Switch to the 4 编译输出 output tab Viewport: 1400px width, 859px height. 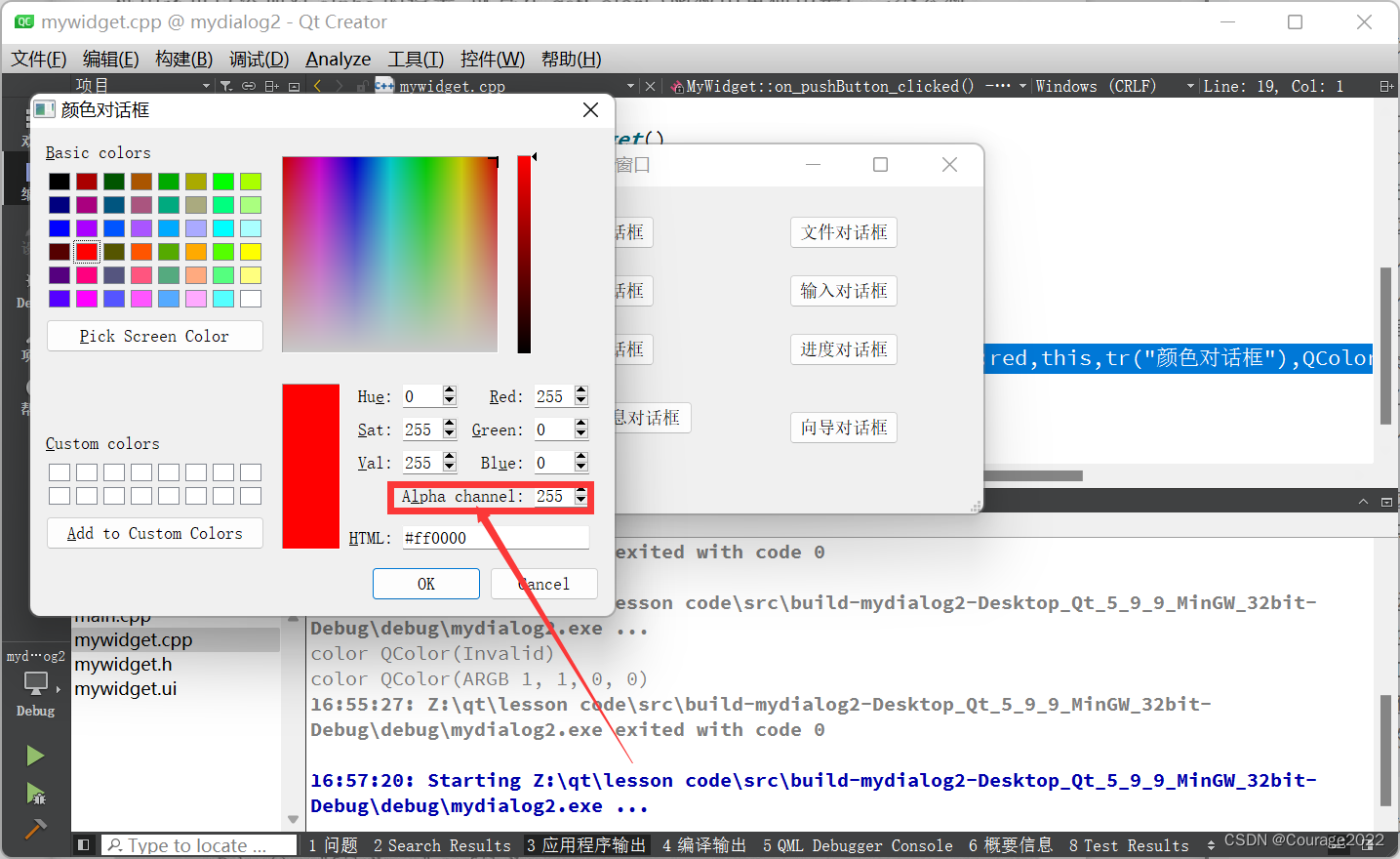tap(702, 845)
